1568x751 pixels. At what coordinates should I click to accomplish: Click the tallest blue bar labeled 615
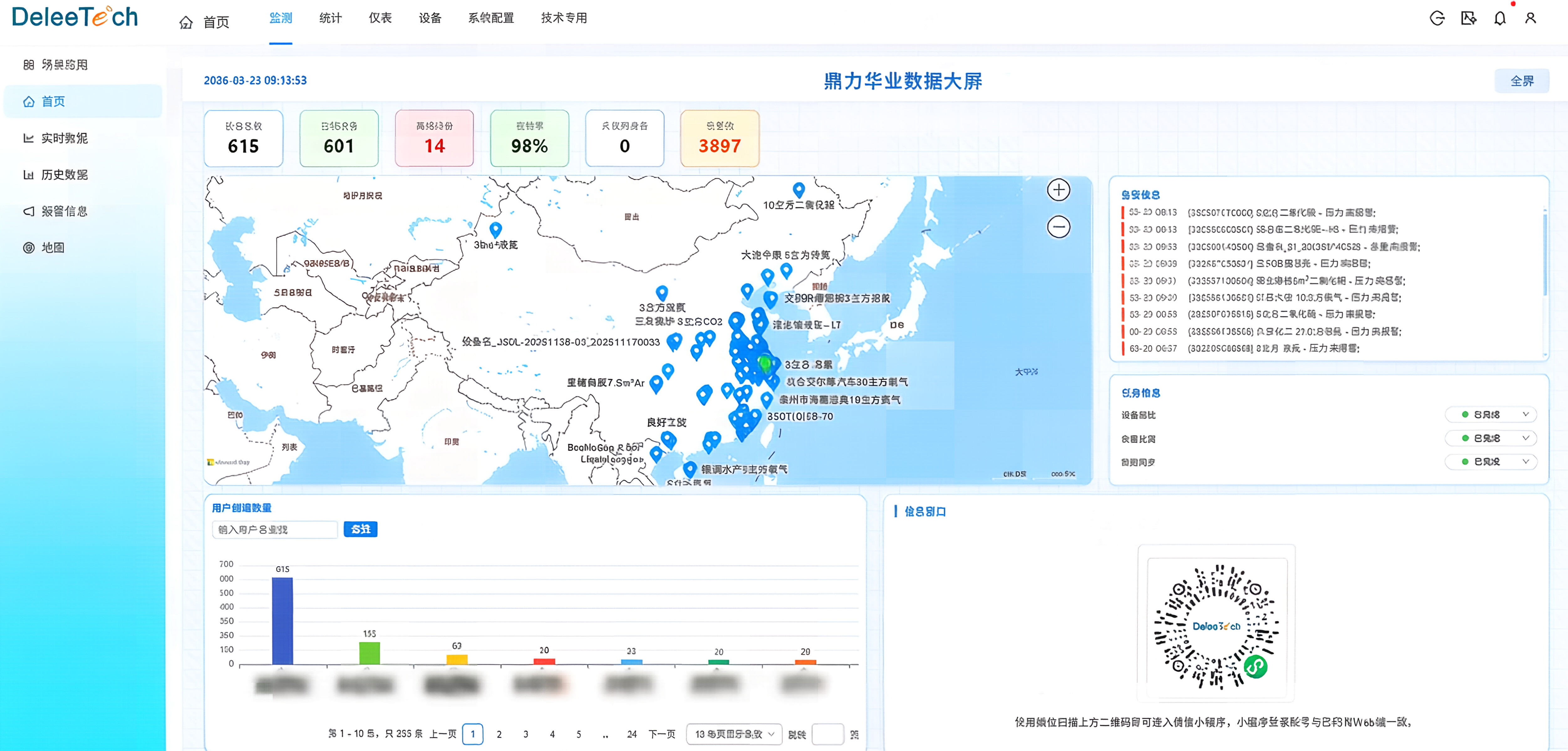point(282,621)
